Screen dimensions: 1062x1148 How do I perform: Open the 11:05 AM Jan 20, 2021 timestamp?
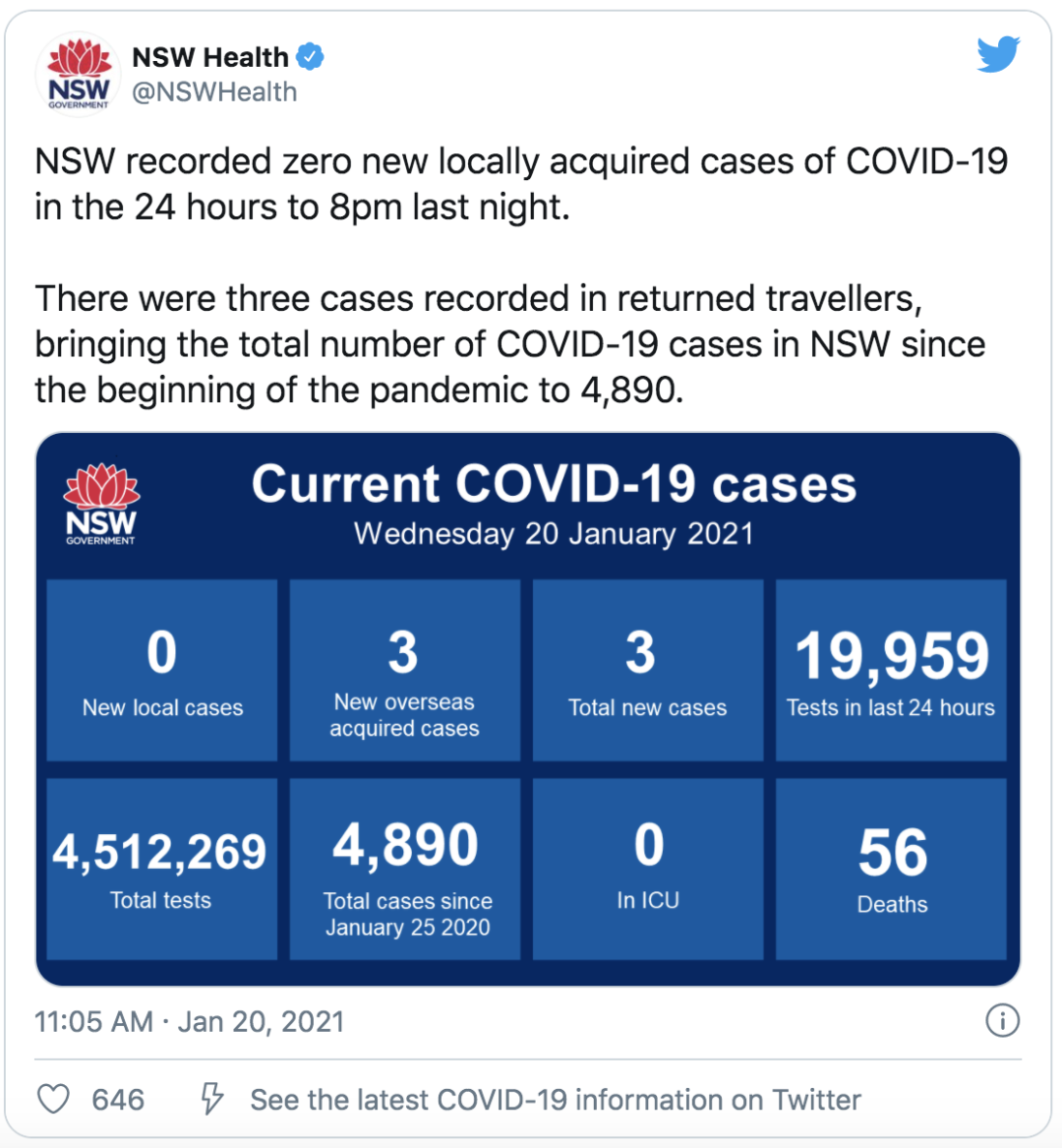[x=190, y=1021]
